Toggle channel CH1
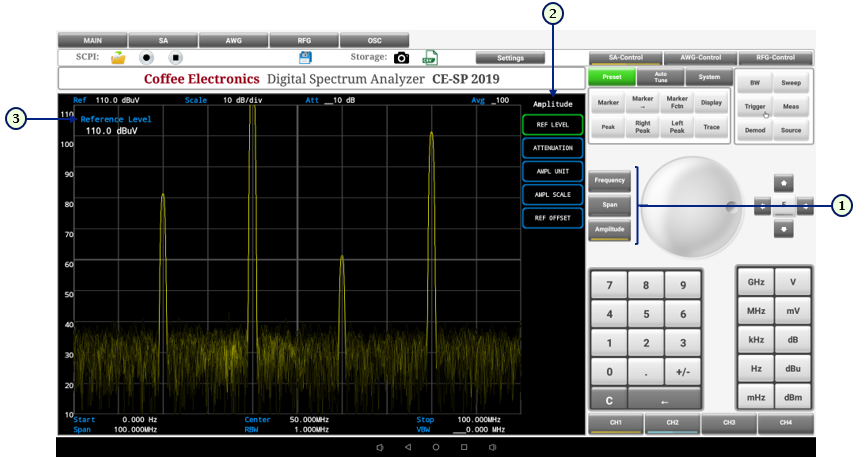Image resolution: width=860 pixels, height=465 pixels. pyautogui.click(x=616, y=423)
